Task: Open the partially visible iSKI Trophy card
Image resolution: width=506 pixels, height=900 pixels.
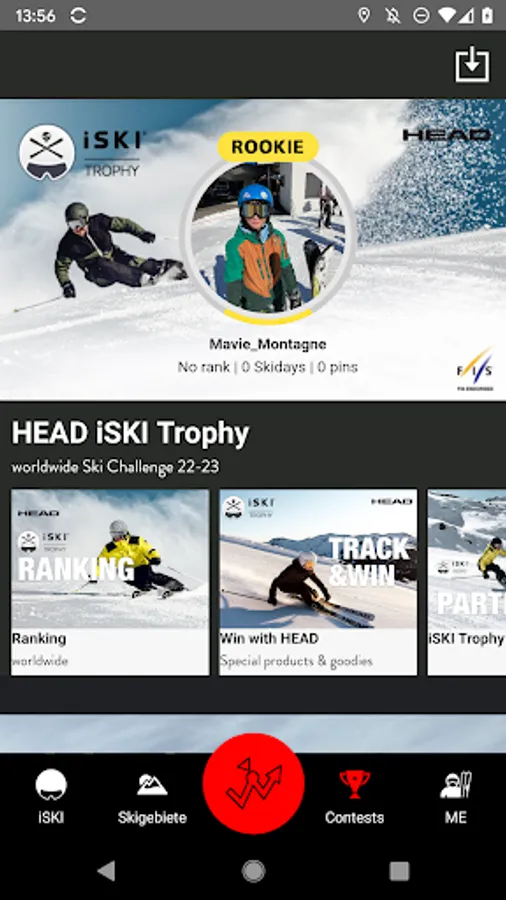Action: 466,582
